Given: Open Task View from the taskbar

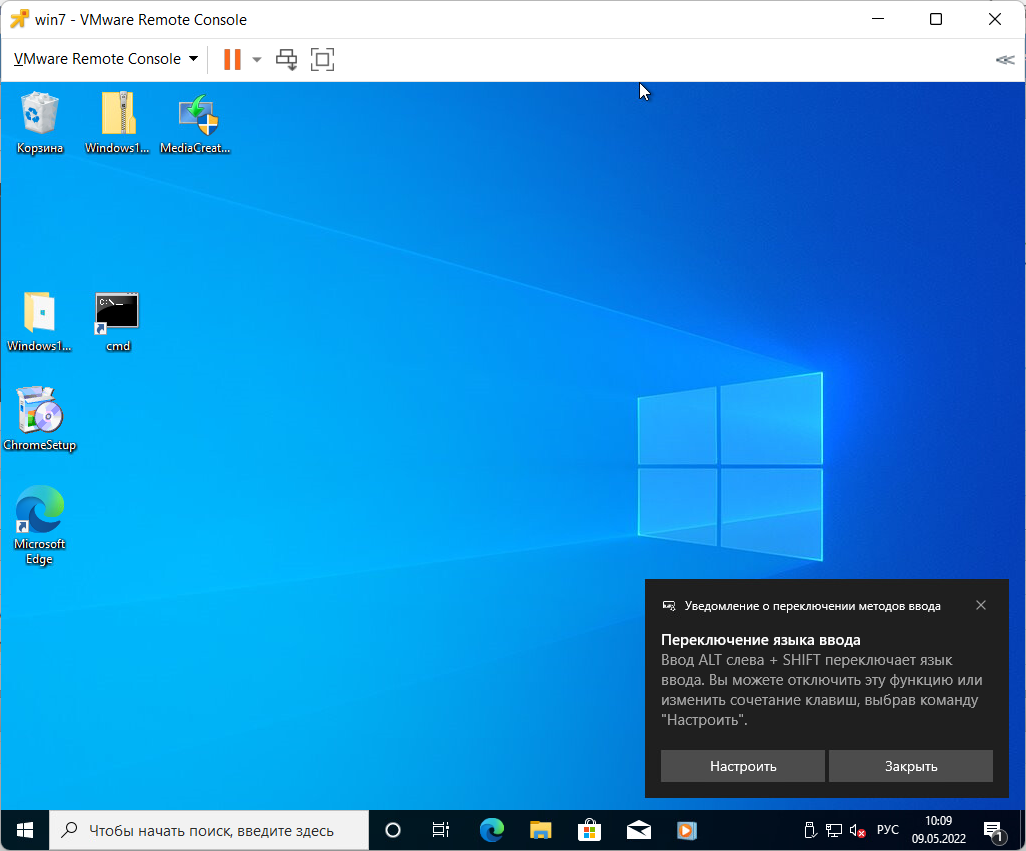Looking at the screenshot, I should [x=440, y=830].
